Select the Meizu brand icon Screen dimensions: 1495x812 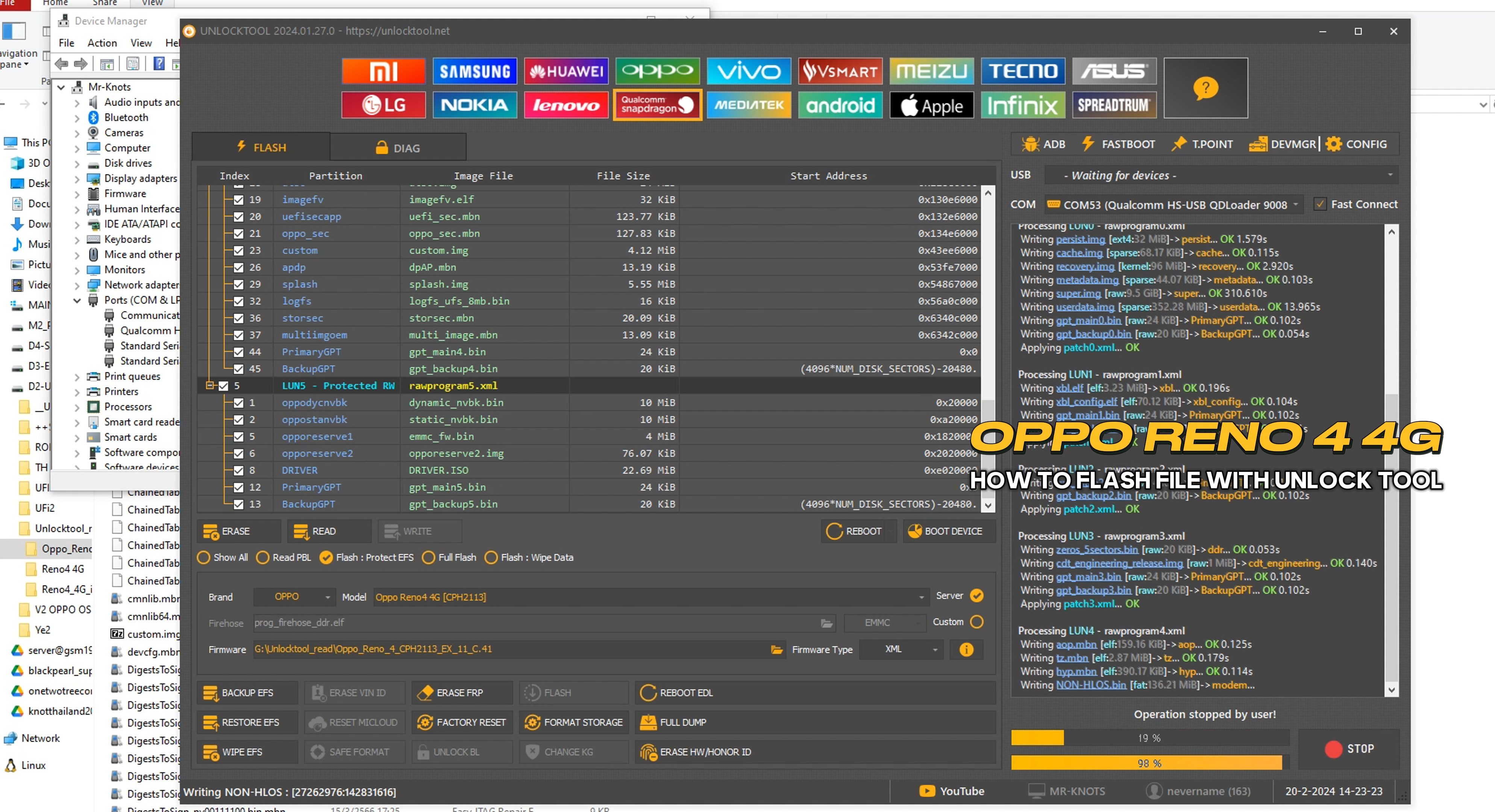click(x=931, y=71)
